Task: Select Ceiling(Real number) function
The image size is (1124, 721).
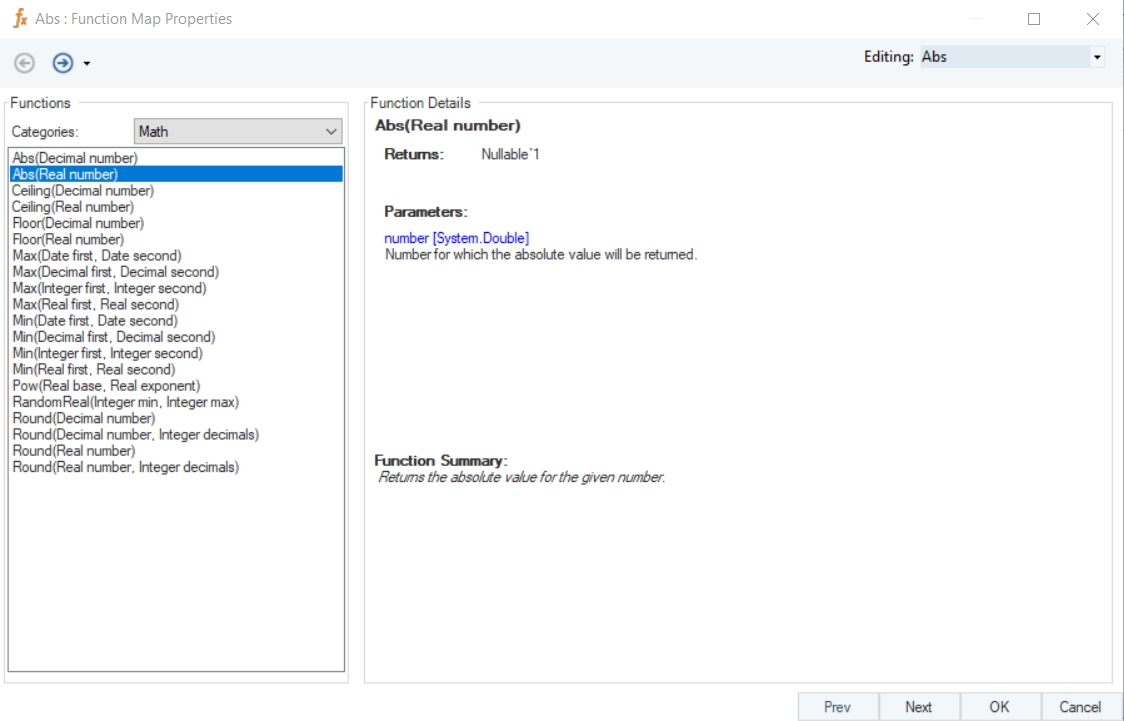Action: (x=73, y=207)
